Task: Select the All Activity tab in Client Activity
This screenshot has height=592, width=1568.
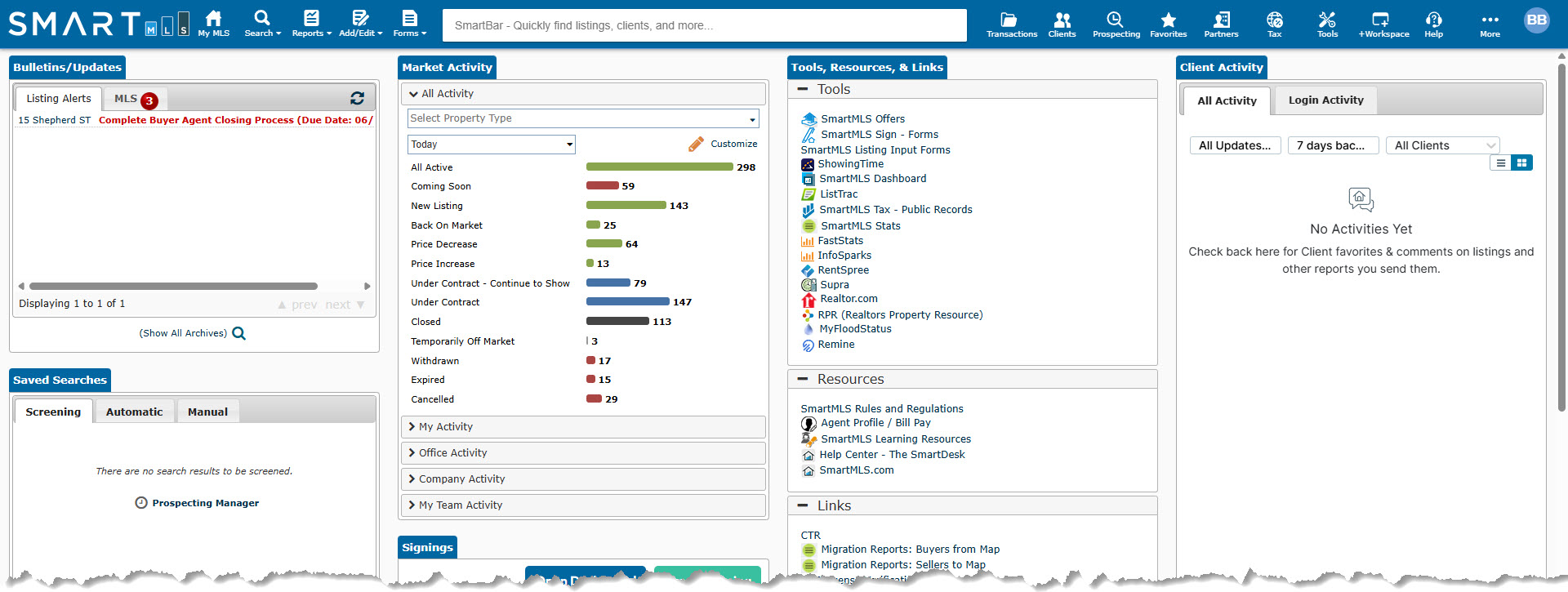Action: (x=1227, y=101)
